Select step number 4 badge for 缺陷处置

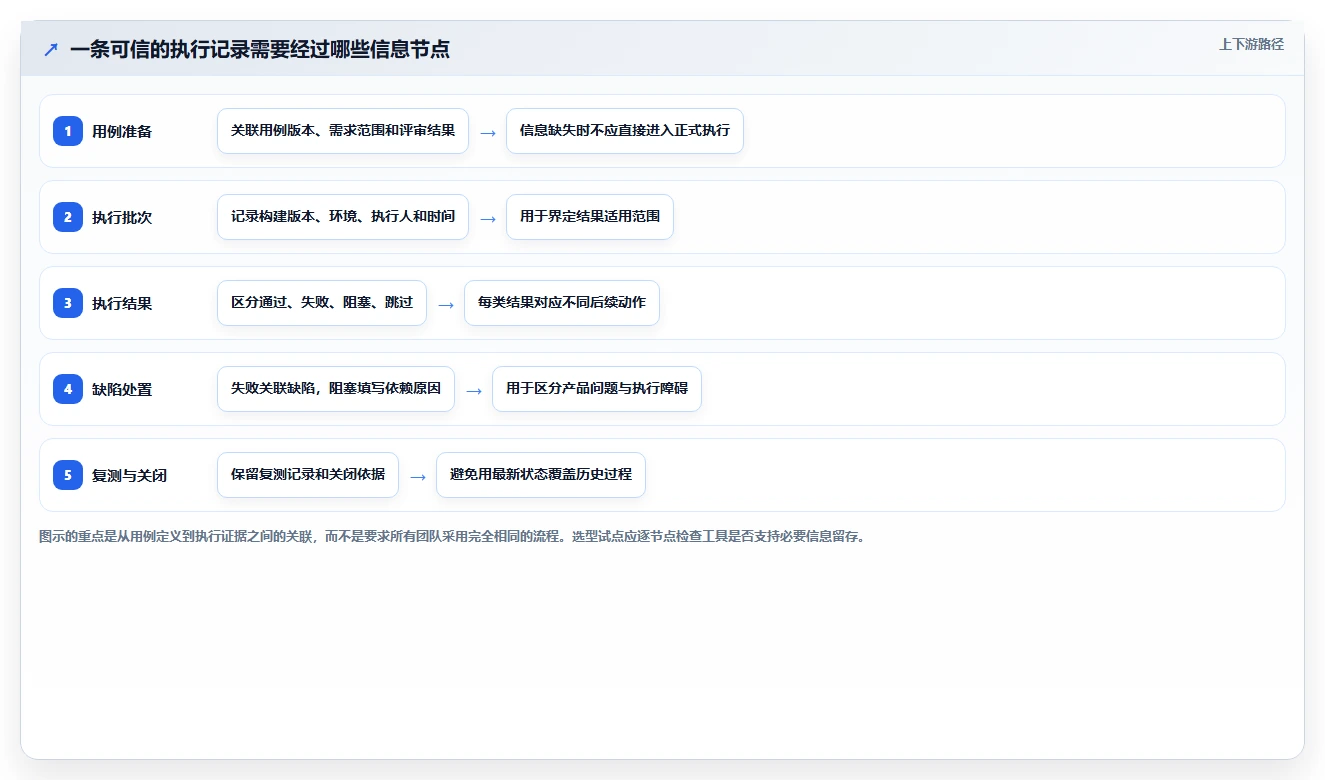click(x=68, y=389)
